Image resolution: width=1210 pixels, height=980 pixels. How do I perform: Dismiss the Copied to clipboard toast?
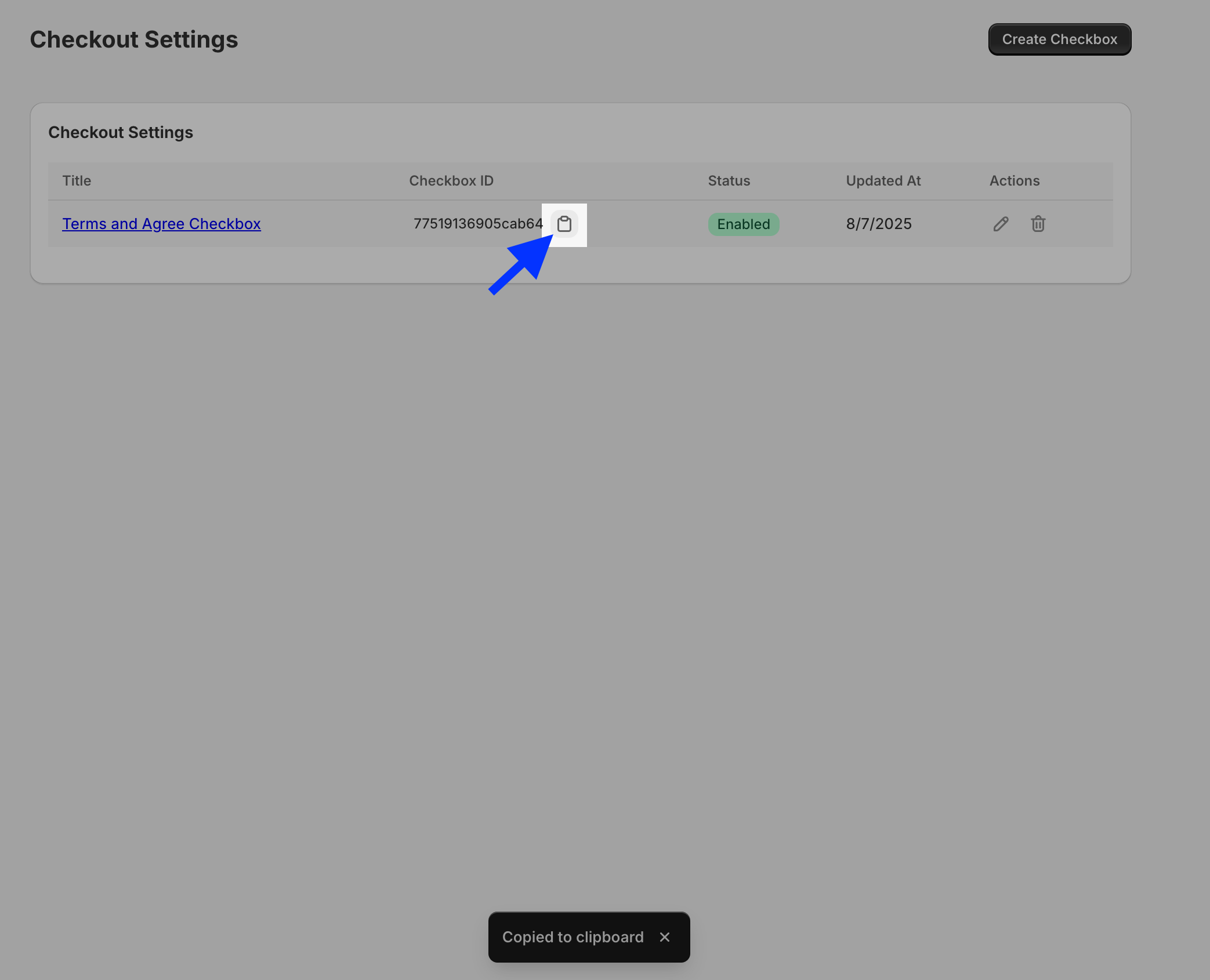tap(665, 937)
